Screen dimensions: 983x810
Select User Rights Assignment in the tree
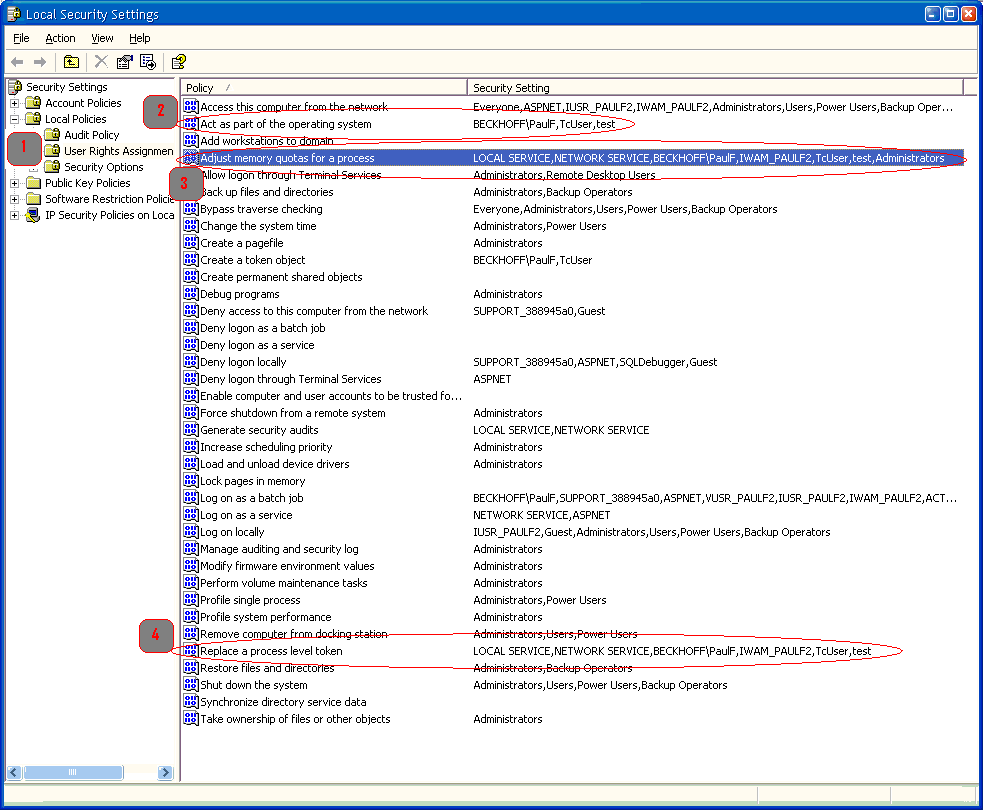tap(118, 151)
